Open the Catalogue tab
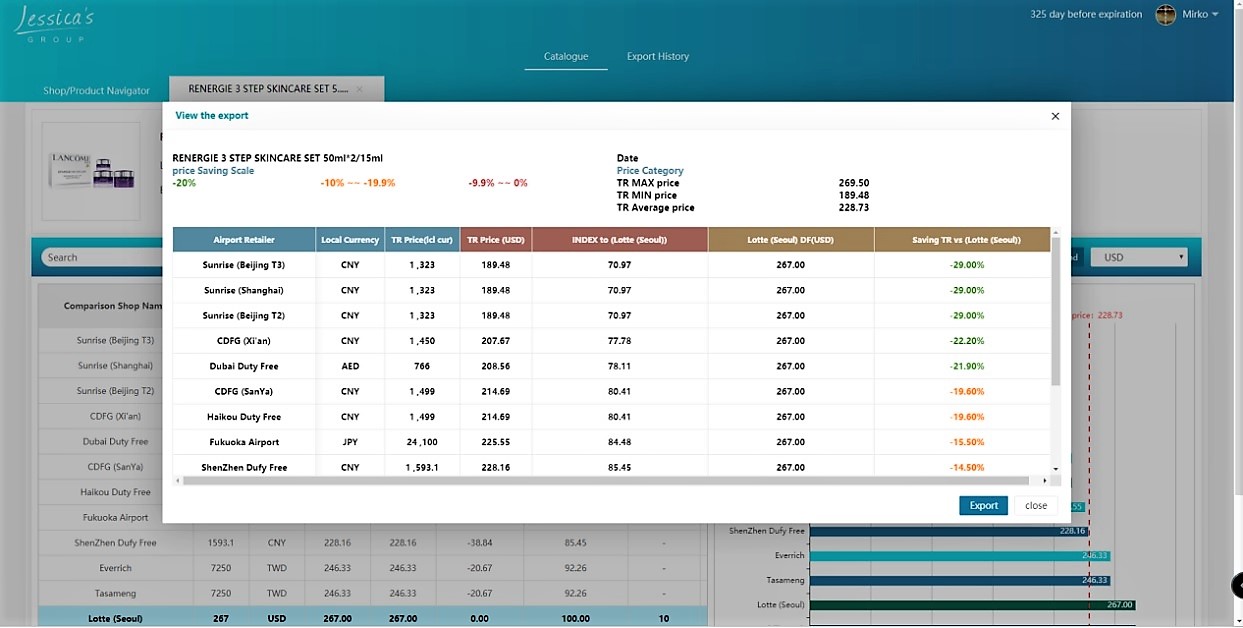1243x628 pixels. click(x=565, y=56)
